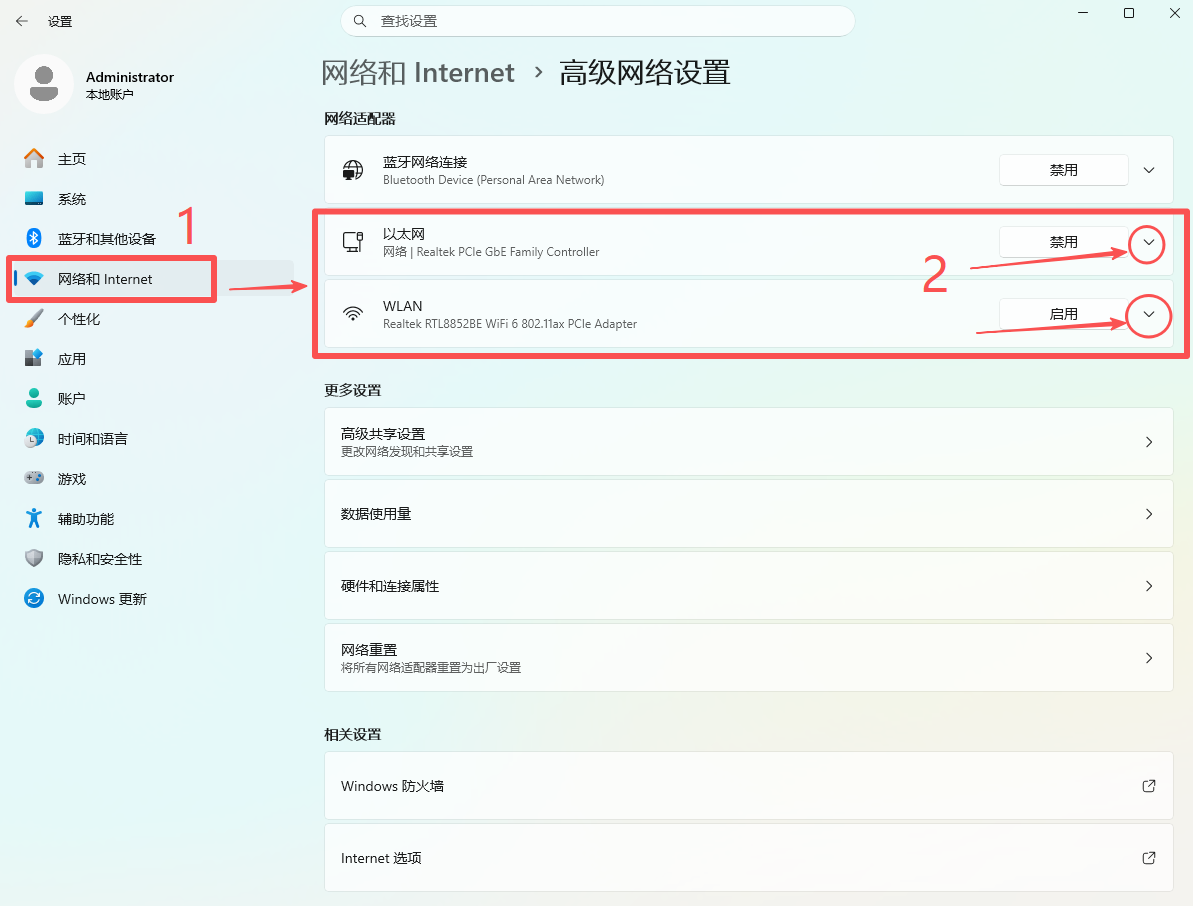Click the 网络和 Internet Wi-Fi sidebar icon
Screen dimensions: 1193x906
[33, 278]
